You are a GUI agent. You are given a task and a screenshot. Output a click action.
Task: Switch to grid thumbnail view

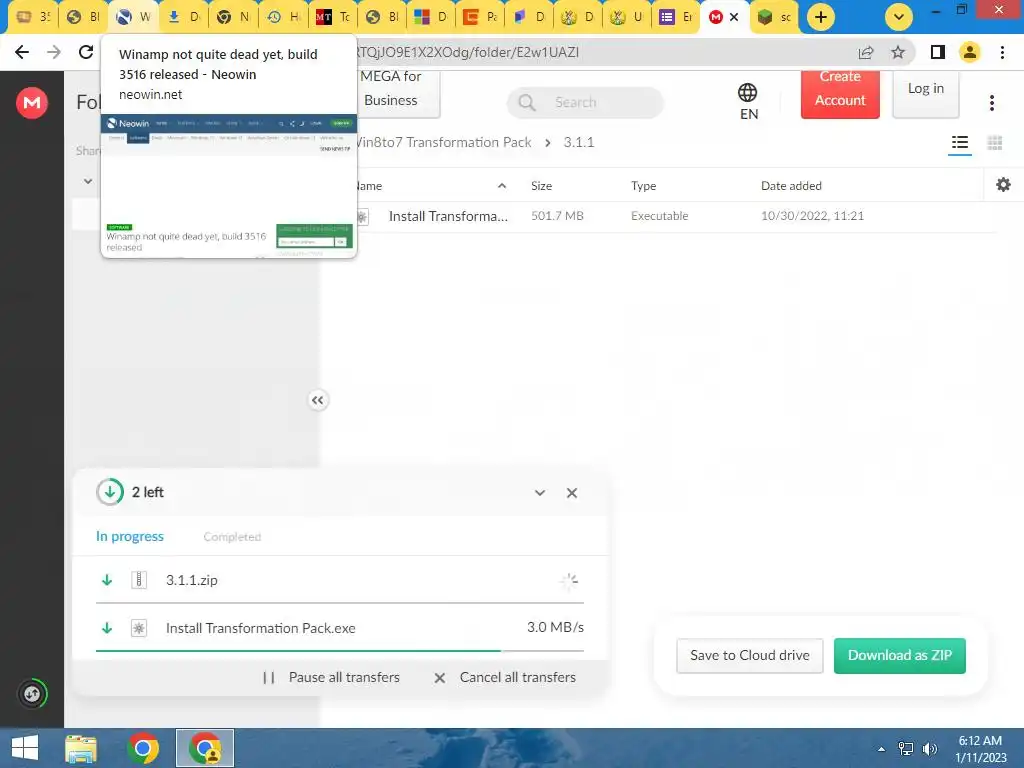tap(995, 143)
